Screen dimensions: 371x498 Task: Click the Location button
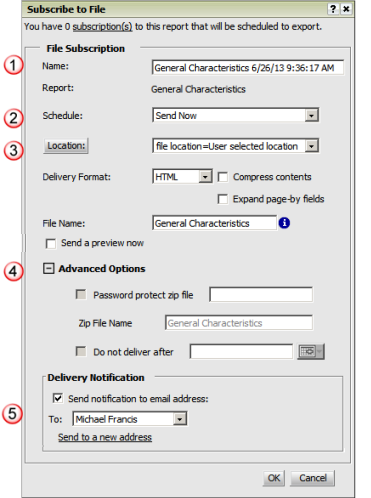66,146
